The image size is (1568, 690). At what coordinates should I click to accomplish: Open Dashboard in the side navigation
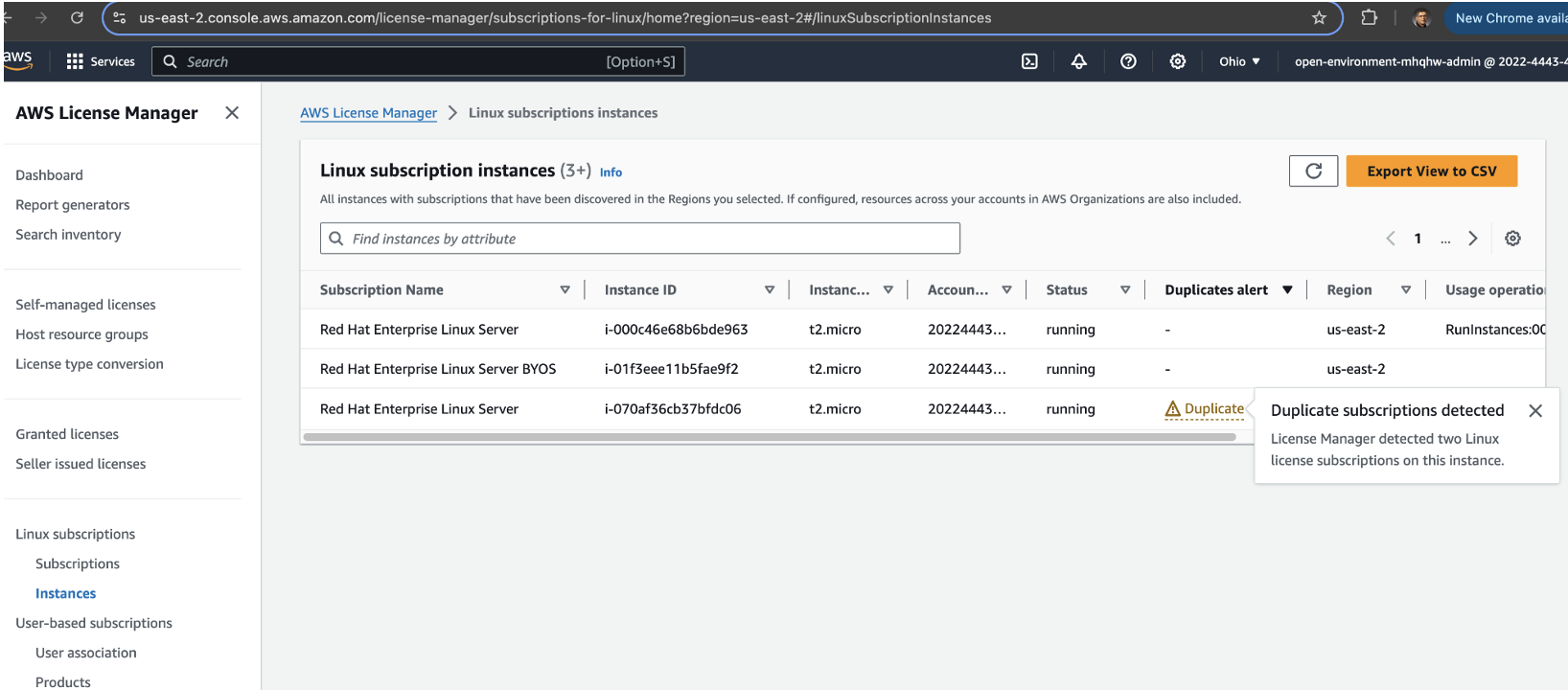(49, 175)
